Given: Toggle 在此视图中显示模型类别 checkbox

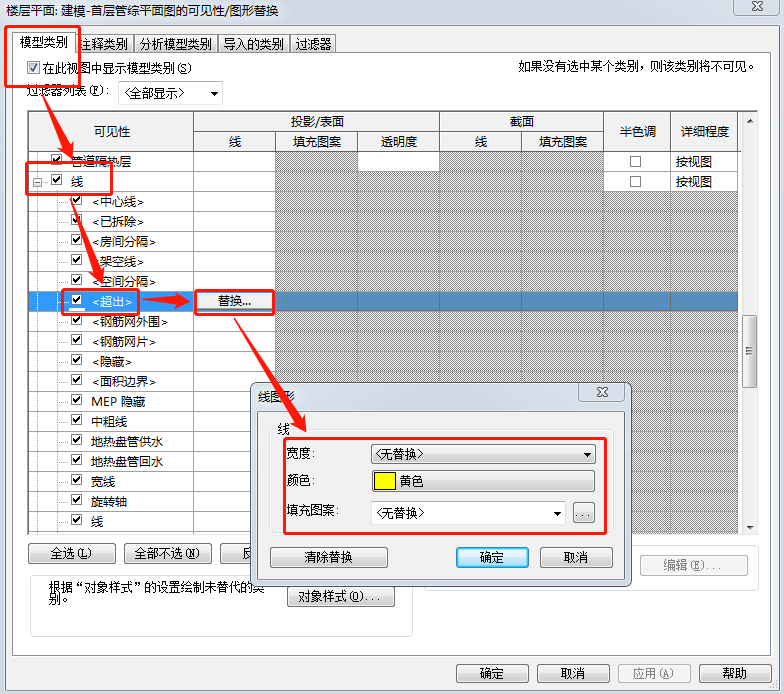Looking at the screenshot, I should point(33,68).
